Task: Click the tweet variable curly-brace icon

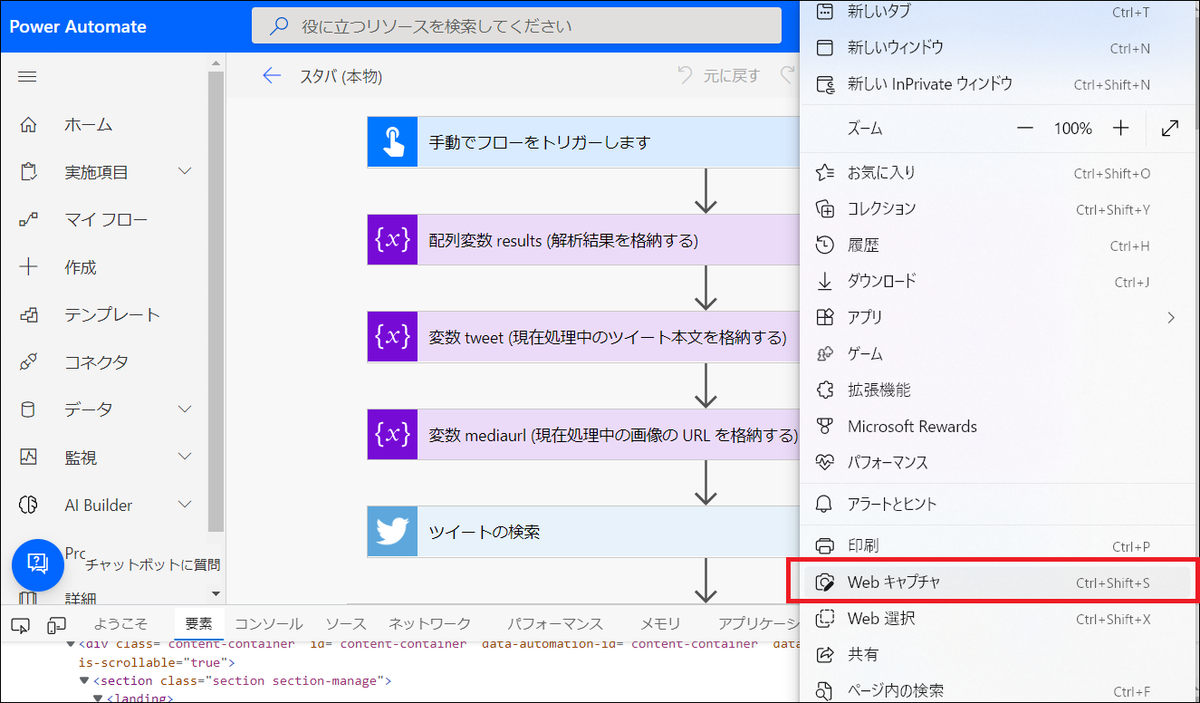Action: pyautogui.click(x=392, y=337)
